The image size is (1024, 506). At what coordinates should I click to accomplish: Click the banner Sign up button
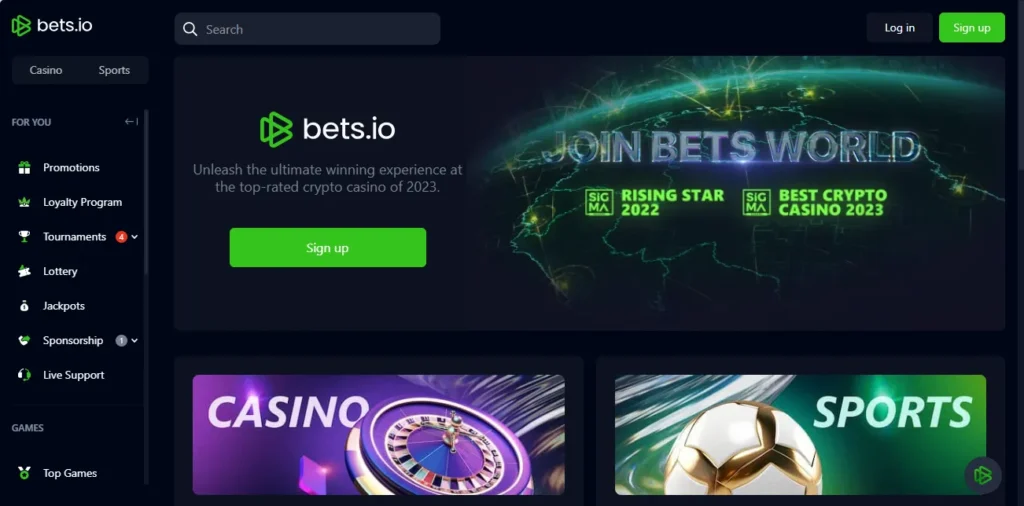[x=328, y=247]
